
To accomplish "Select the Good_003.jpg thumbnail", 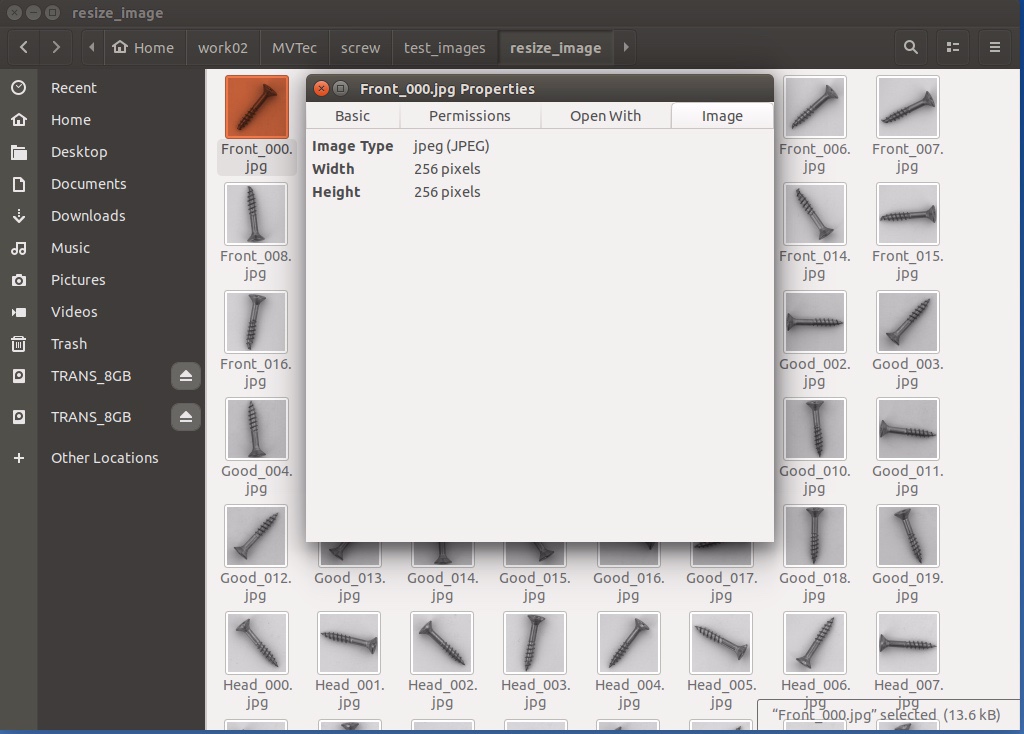I will coord(908,322).
